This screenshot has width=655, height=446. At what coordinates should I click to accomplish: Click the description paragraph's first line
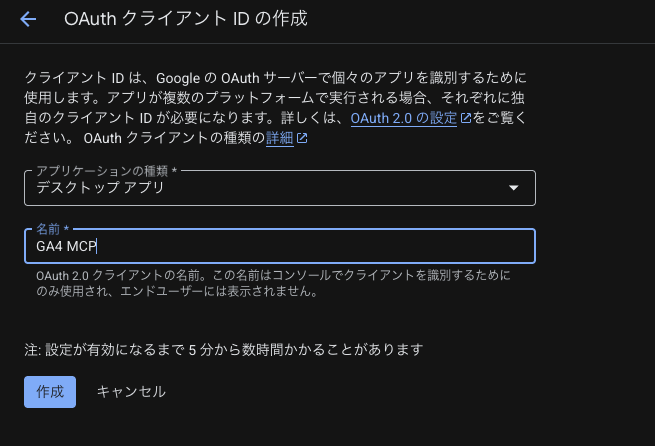coord(275,78)
